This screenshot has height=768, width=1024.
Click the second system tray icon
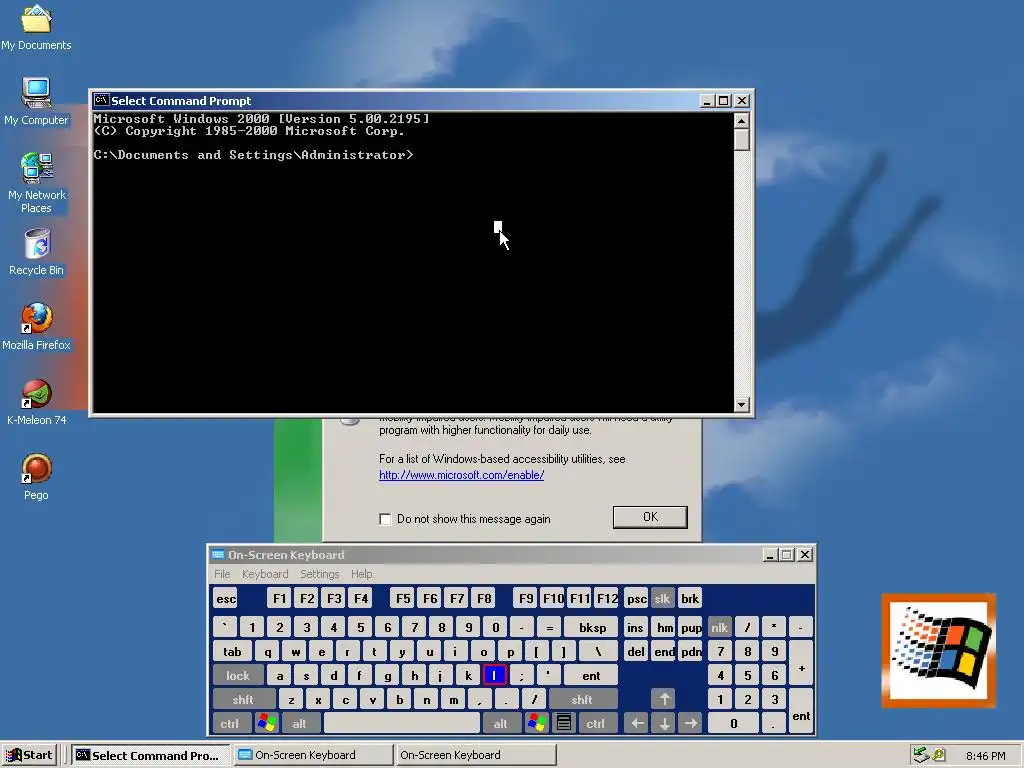(938, 755)
